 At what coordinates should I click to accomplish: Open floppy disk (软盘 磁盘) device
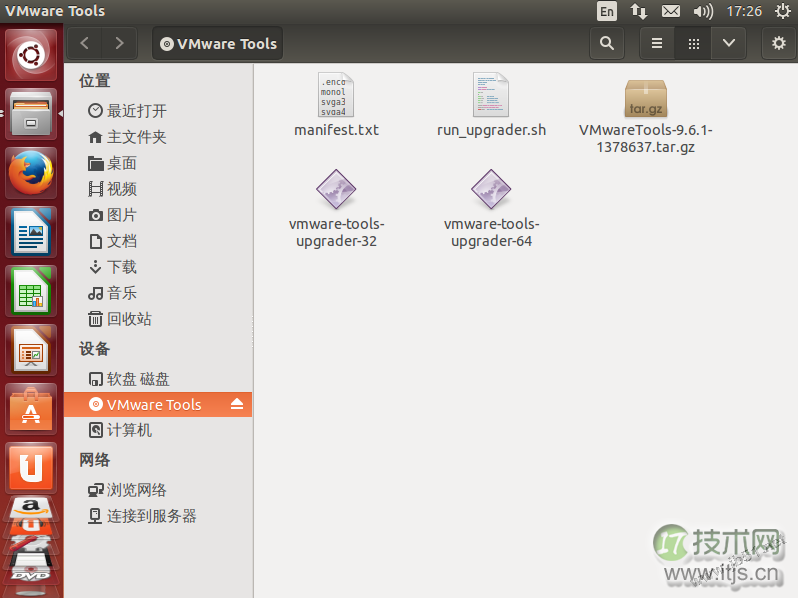[158, 379]
